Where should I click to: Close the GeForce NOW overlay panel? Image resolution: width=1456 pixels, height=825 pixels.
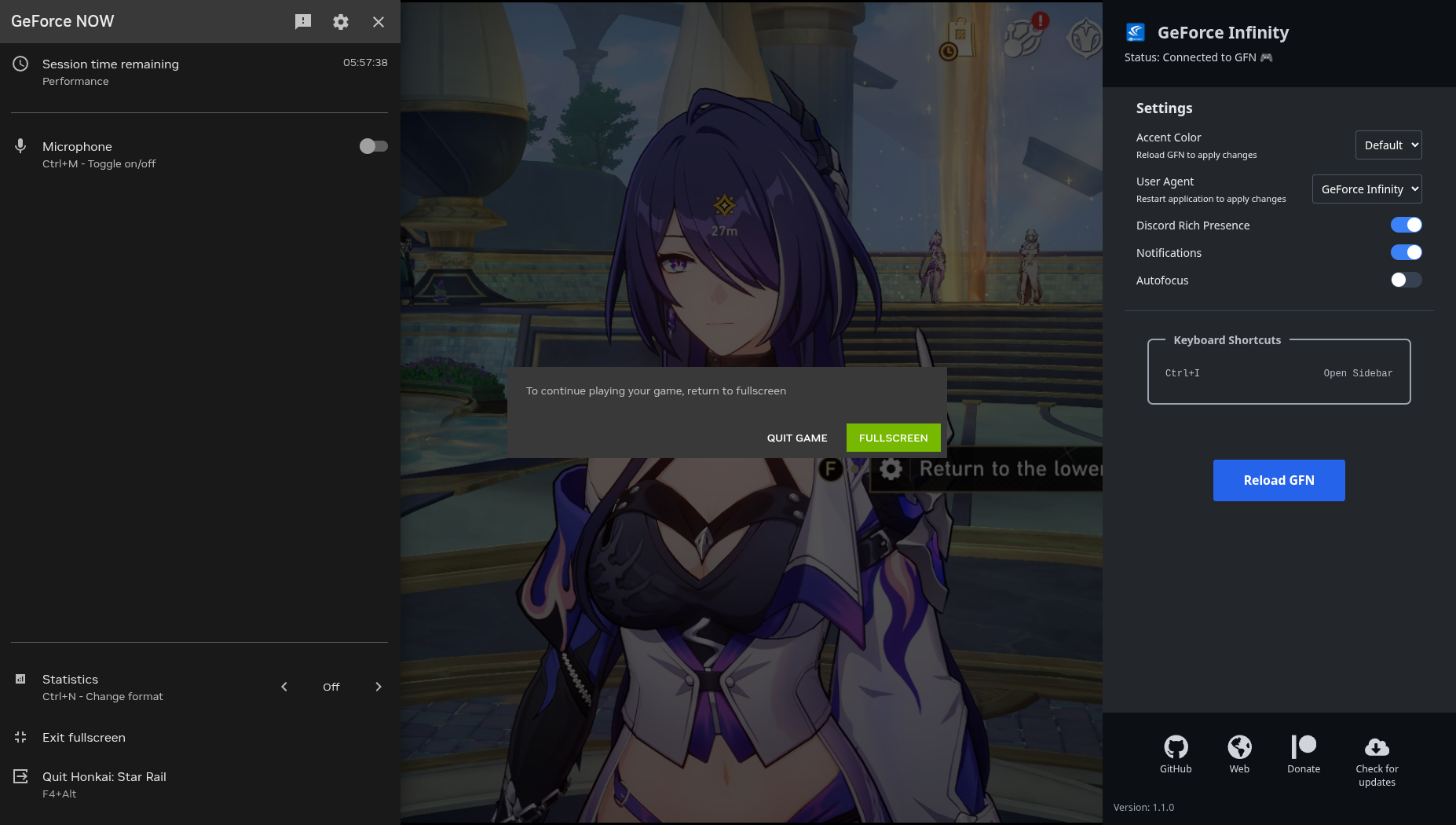(x=379, y=22)
